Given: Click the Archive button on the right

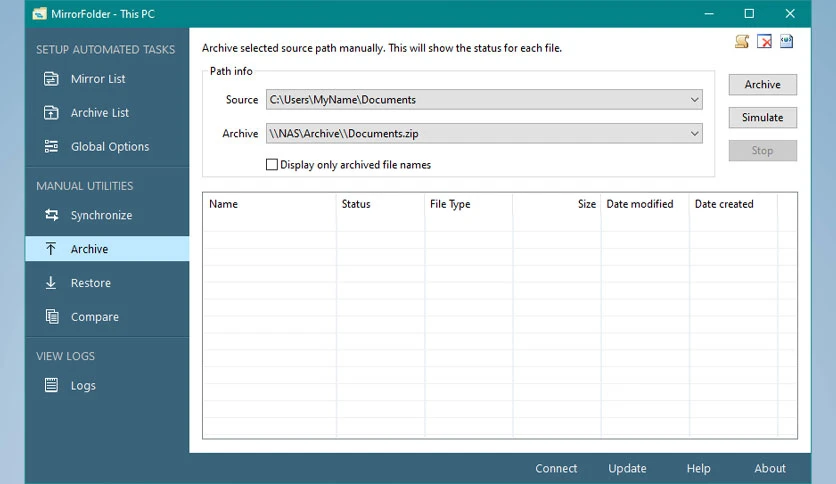Looking at the screenshot, I should [x=762, y=84].
